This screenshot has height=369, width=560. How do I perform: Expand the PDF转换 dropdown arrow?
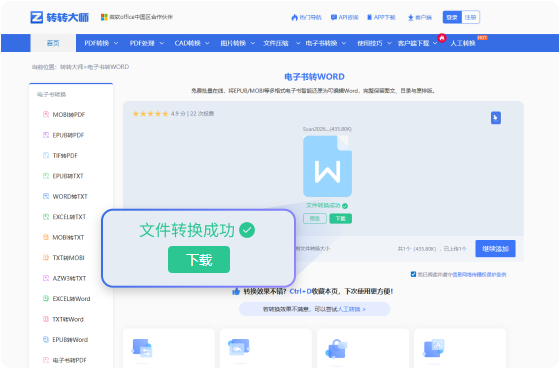[x=116, y=43]
